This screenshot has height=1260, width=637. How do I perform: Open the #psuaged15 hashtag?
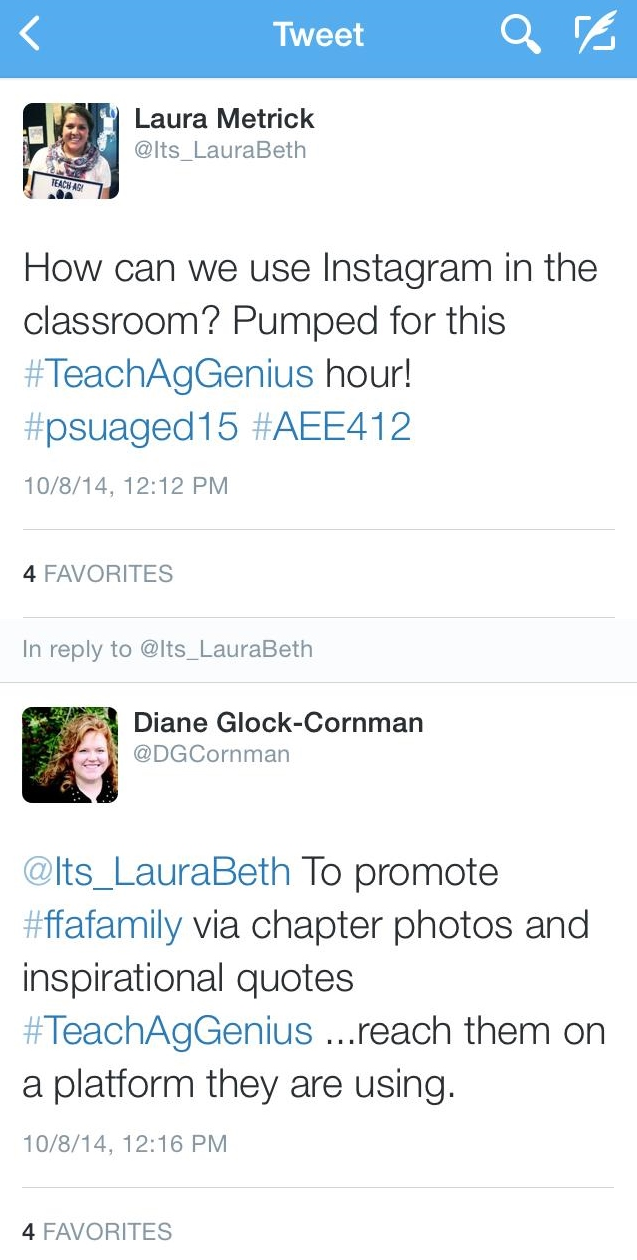(x=130, y=428)
